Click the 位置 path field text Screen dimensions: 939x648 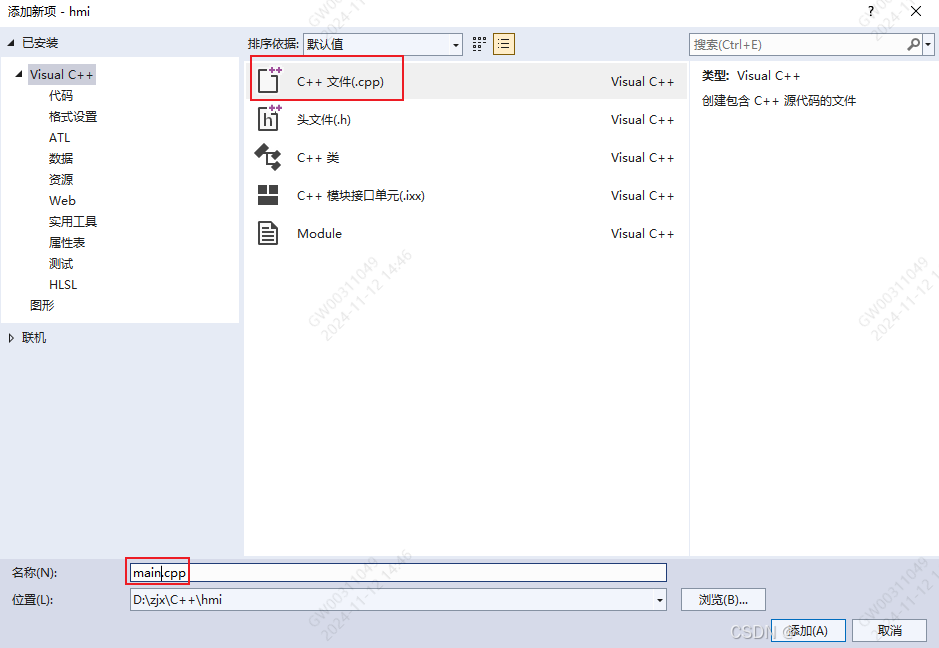pos(177,599)
